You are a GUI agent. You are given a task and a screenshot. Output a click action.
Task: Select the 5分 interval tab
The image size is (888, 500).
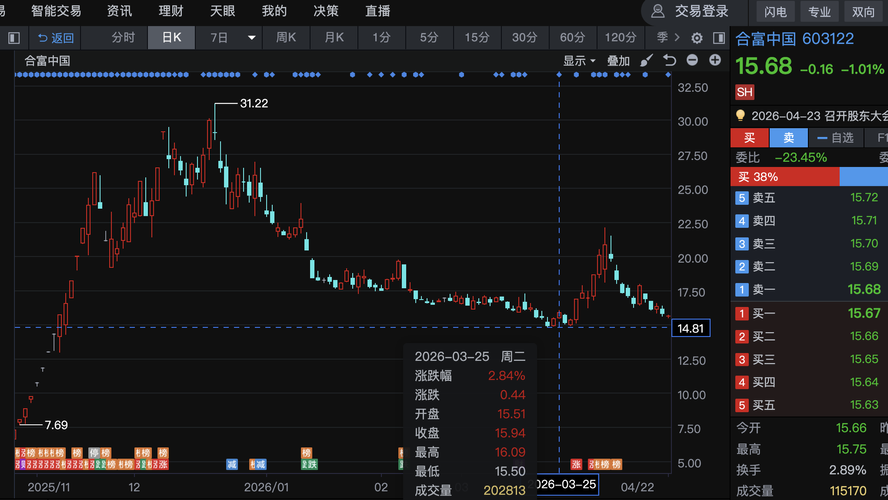429,38
